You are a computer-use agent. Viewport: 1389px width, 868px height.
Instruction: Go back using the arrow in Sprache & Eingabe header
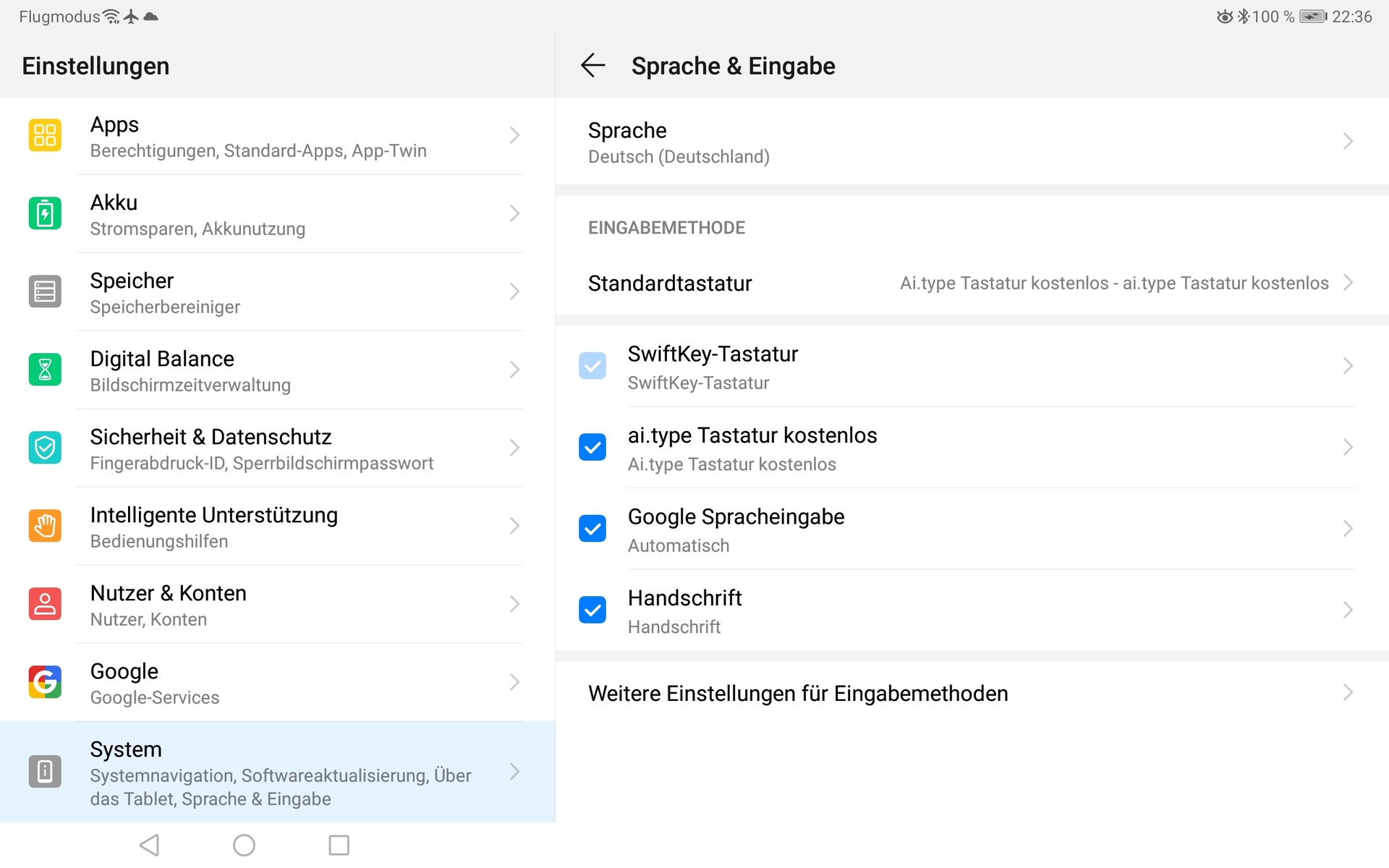592,65
